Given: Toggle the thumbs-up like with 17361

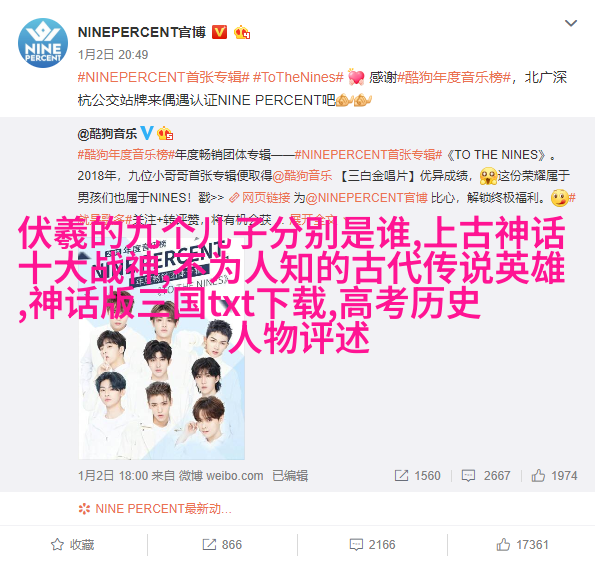Looking at the screenshot, I should 522,545.
